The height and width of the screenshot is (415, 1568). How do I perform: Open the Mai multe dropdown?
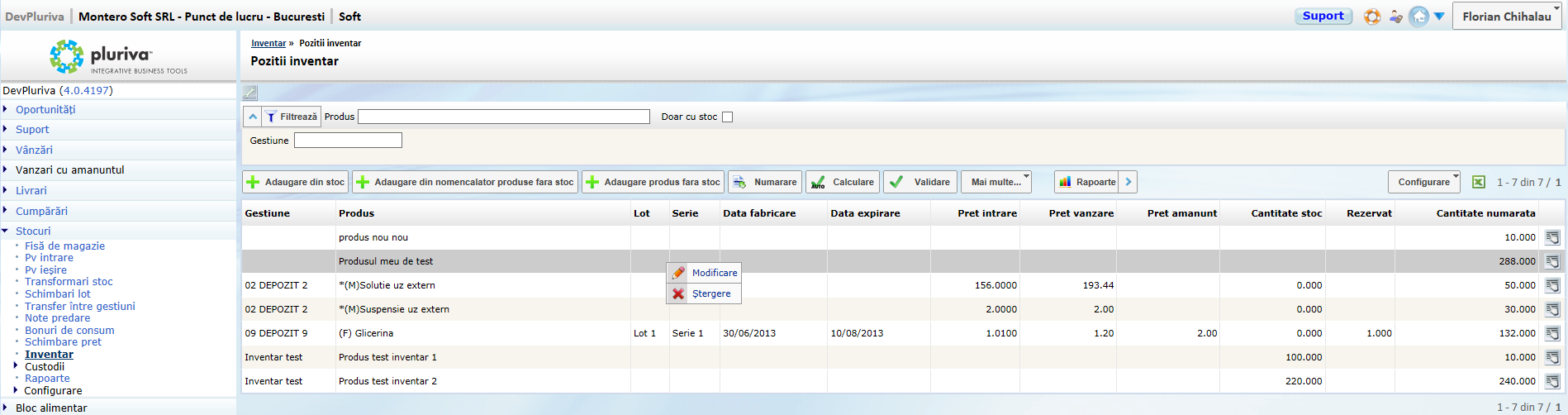tap(1000, 182)
